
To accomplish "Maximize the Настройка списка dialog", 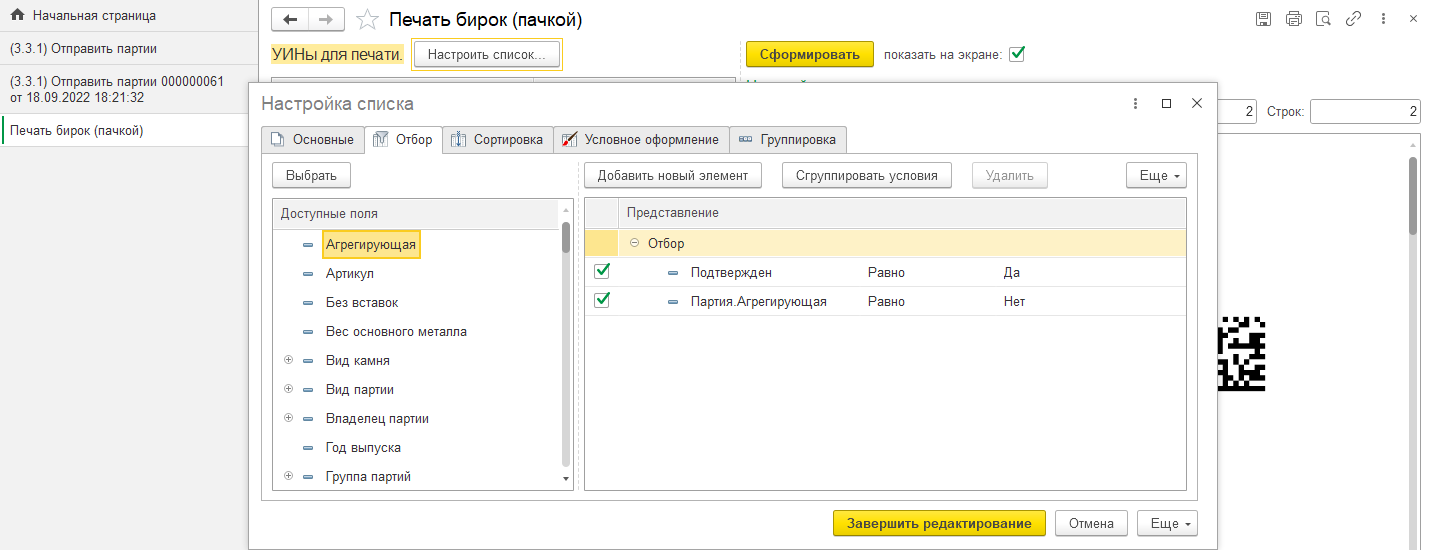I will click(1166, 103).
